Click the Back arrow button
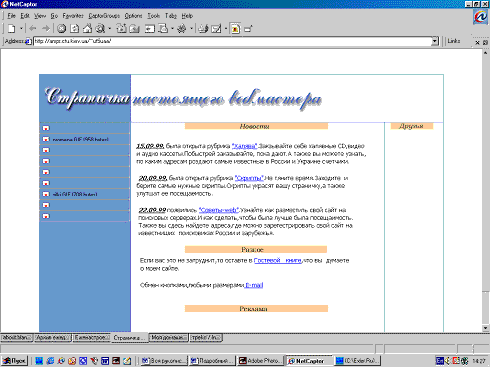Viewport: 490px width, 367px height. [32, 29]
